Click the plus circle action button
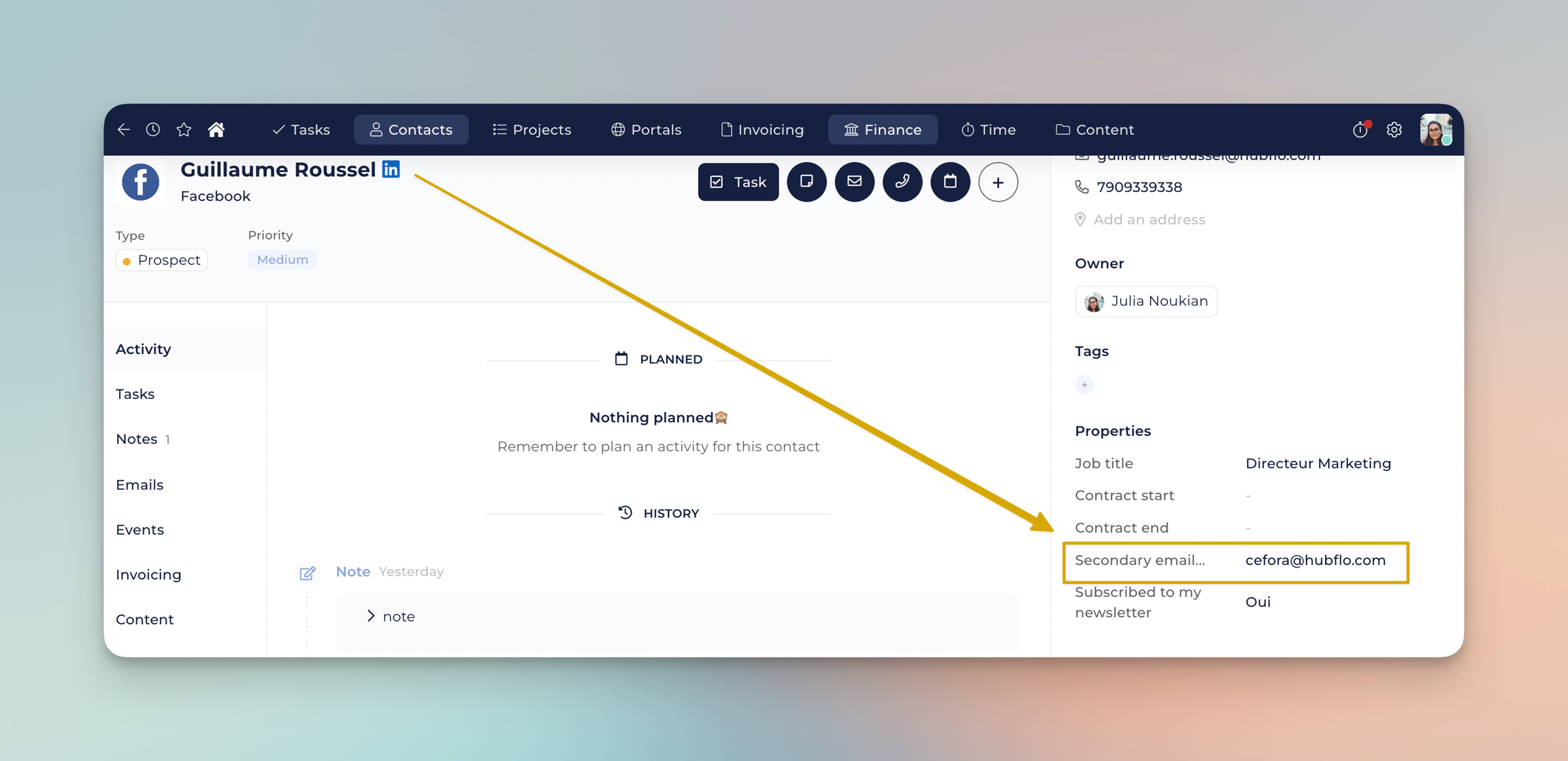 (x=998, y=182)
